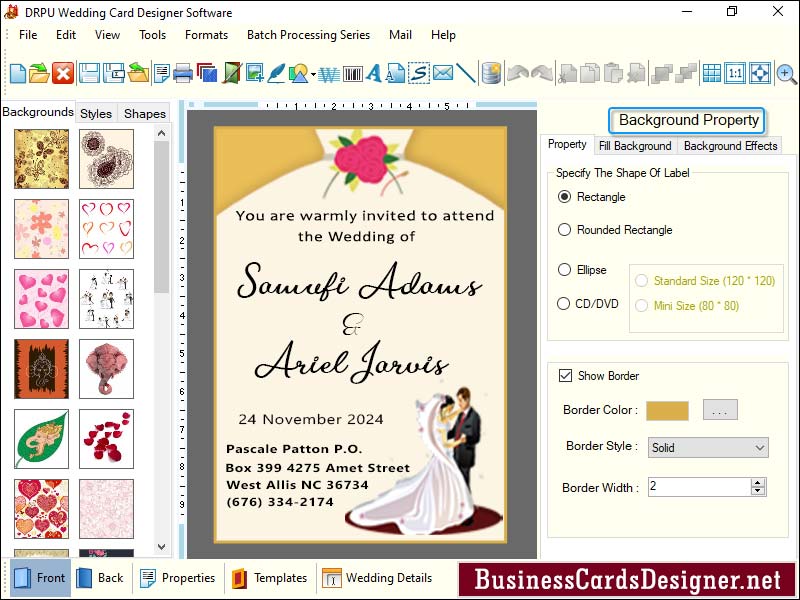Select the Barcode tool

(351, 72)
